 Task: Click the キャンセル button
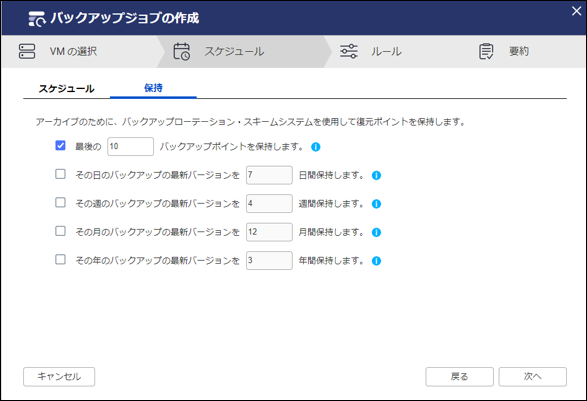[x=59, y=377]
